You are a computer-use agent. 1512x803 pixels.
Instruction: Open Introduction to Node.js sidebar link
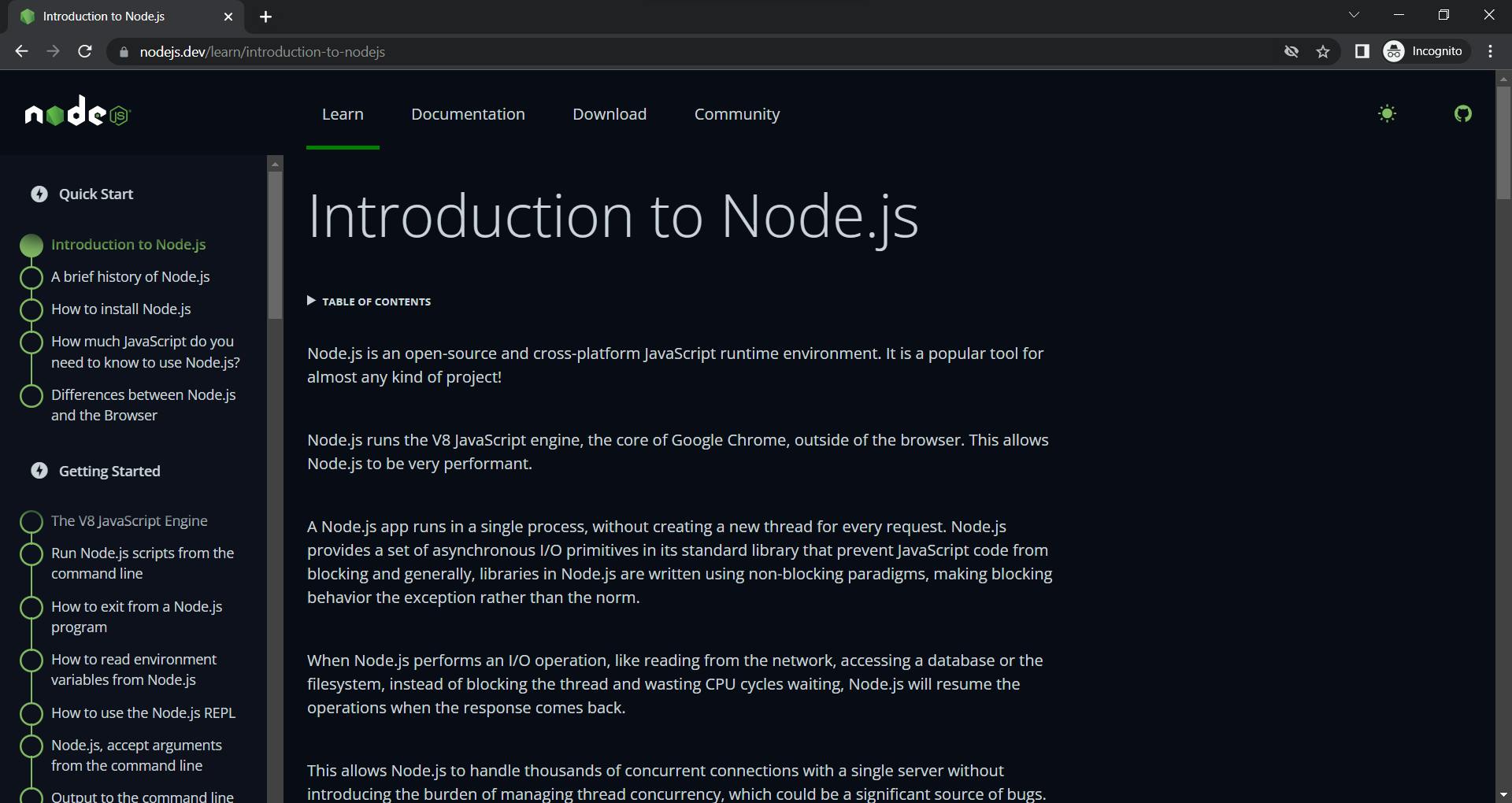[128, 245]
